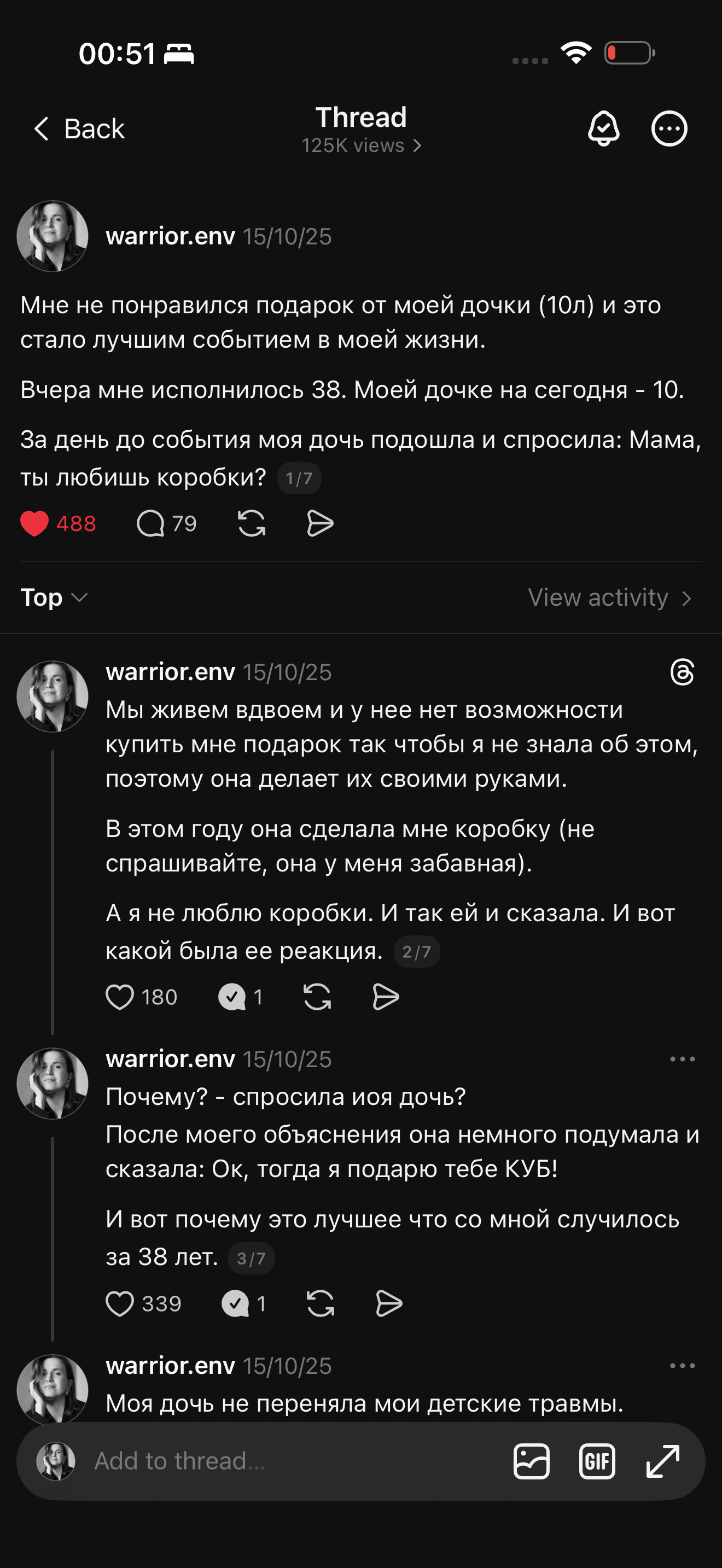
Task: Open warrior.env profile from the main post username
Action: coord(170,236)
